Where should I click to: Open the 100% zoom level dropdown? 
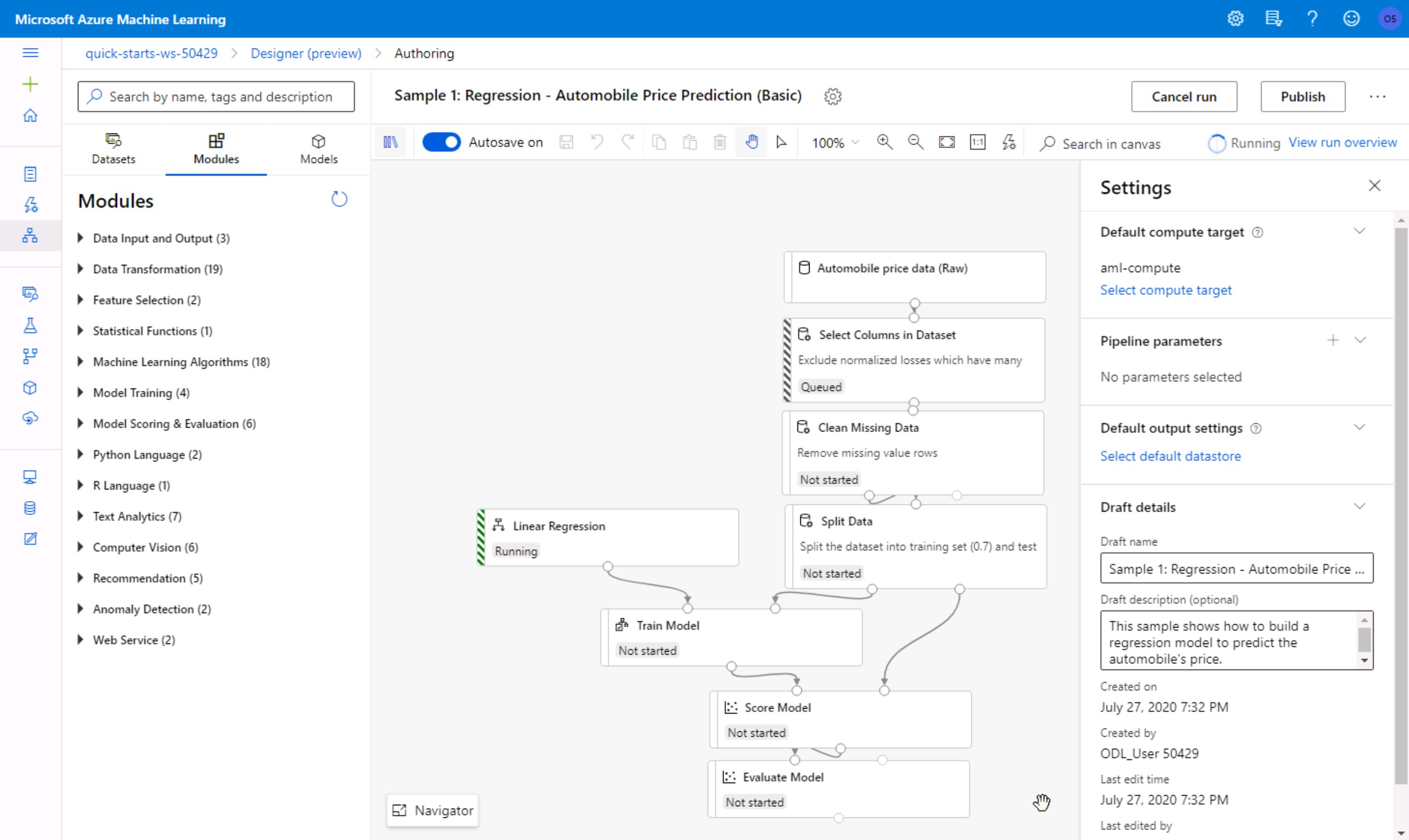coord(835,142)
